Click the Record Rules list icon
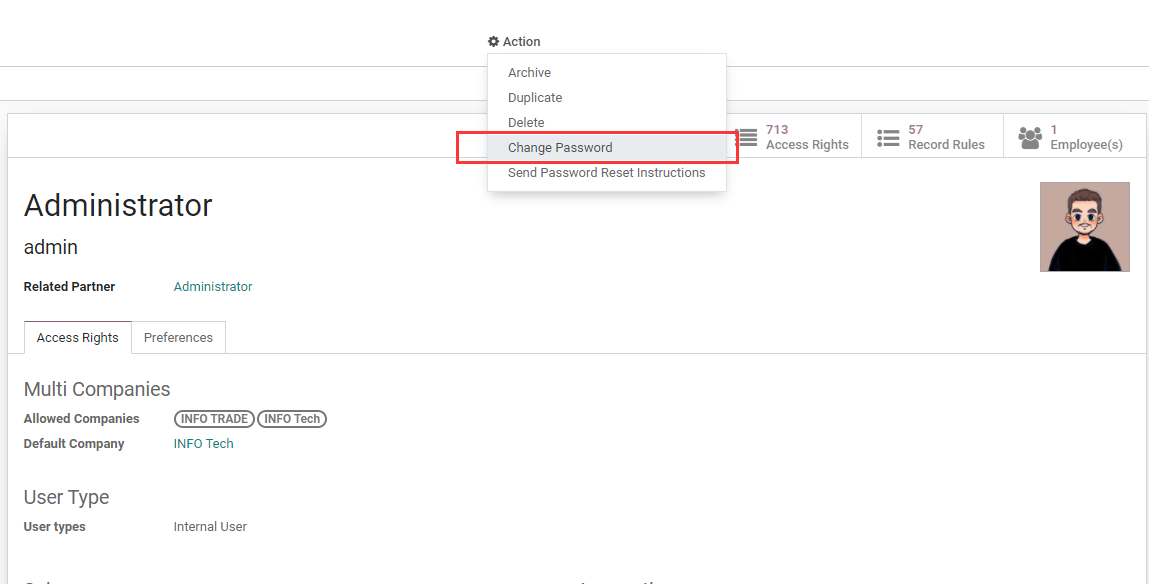The width and height of the screenshot is (1149, 584). (x=888, y=137)
